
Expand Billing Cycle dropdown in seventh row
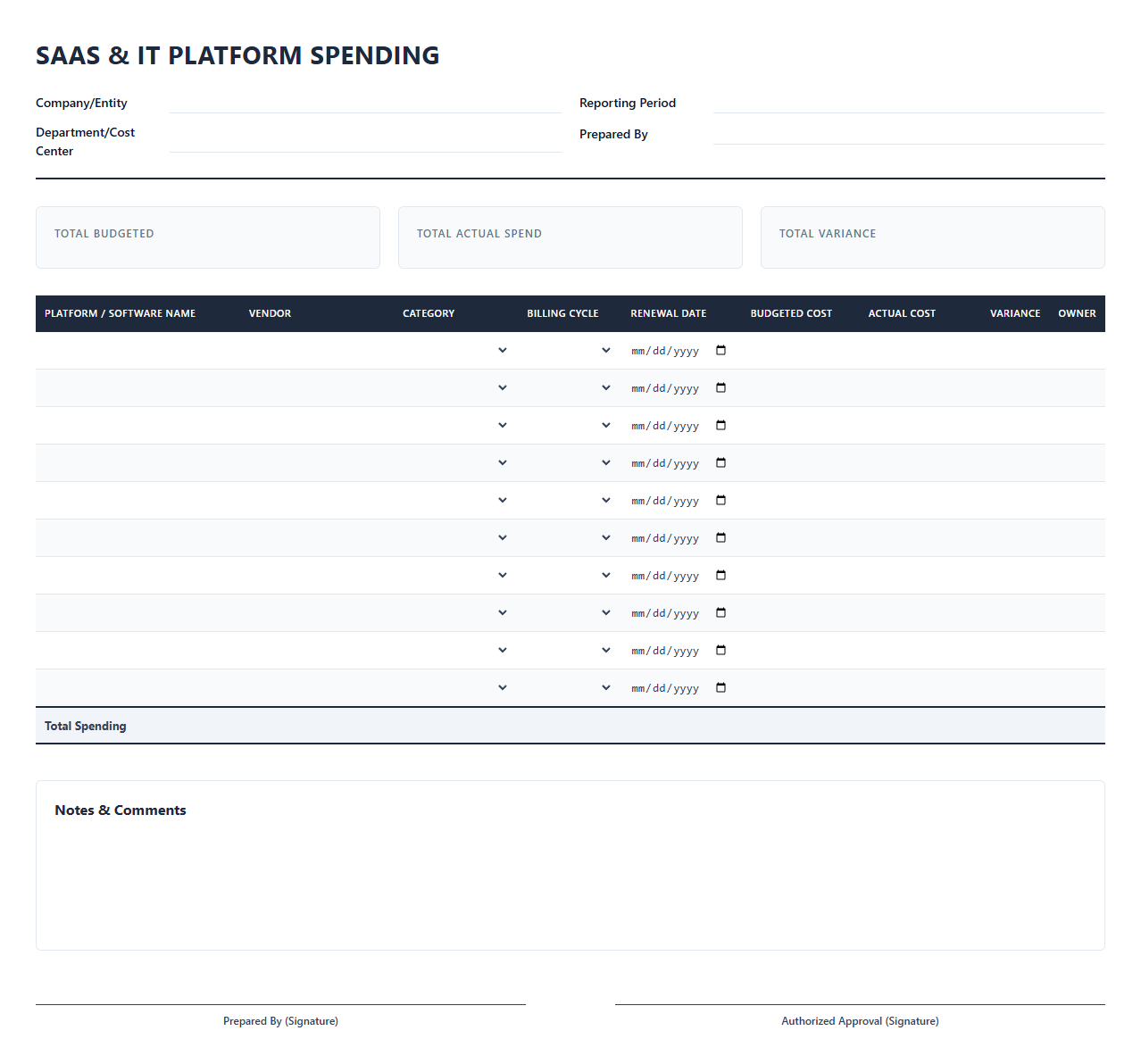tap(569, 576)
